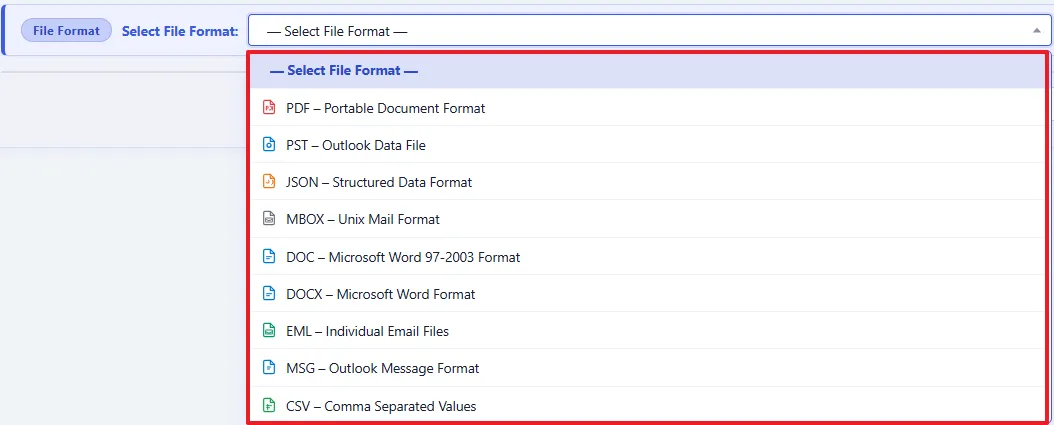Choose EML – Individual Email Files
Viewport: 1054px width, 425px height.
[648, 331]
